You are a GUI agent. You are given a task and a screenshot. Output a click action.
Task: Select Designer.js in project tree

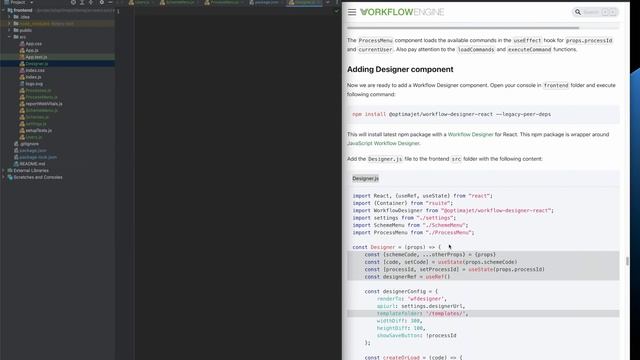[x=37, y=64]
